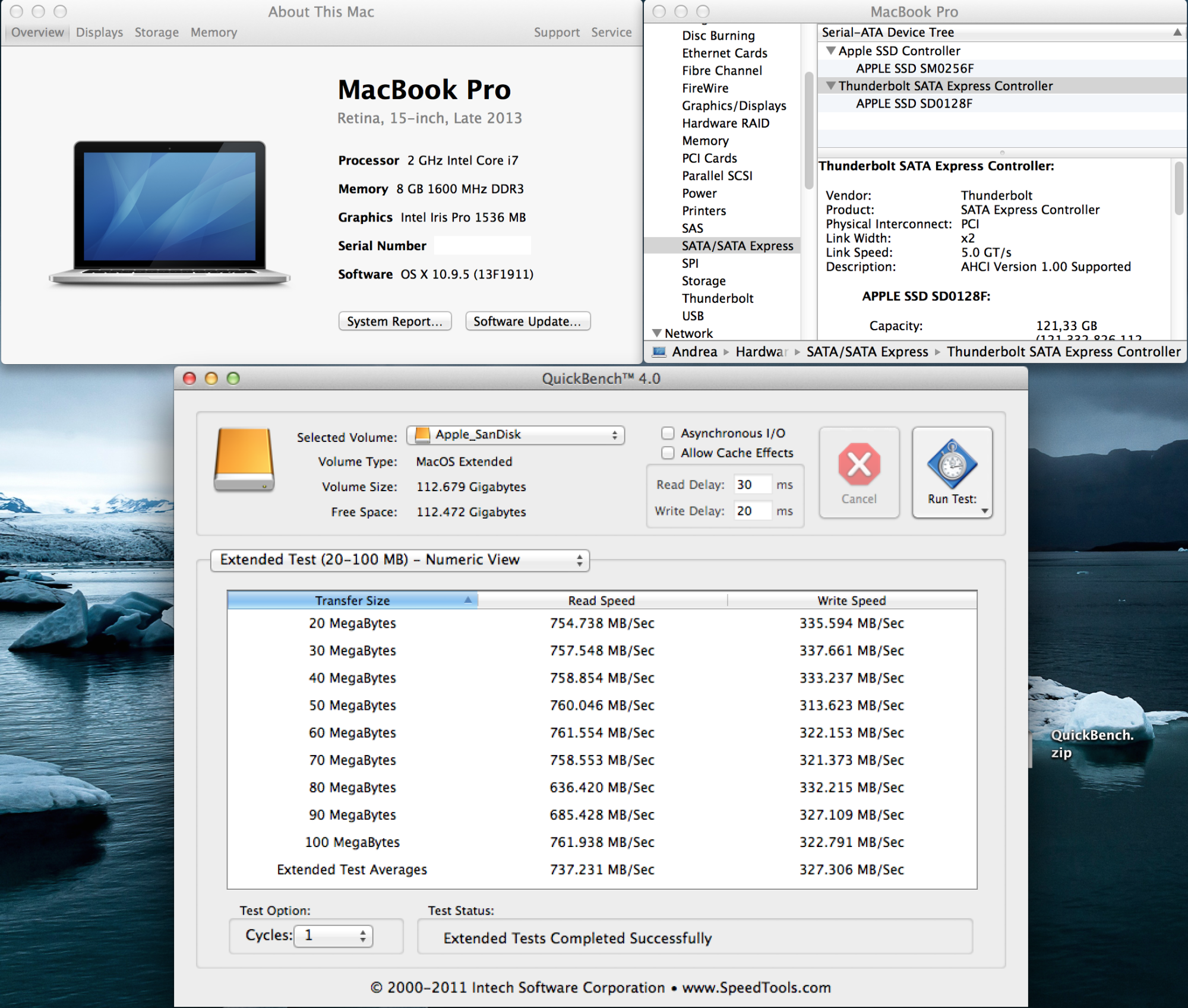Switch to the Displays tab
The height and width of the screenshot is (1008, 1188).
coord(99,32)
